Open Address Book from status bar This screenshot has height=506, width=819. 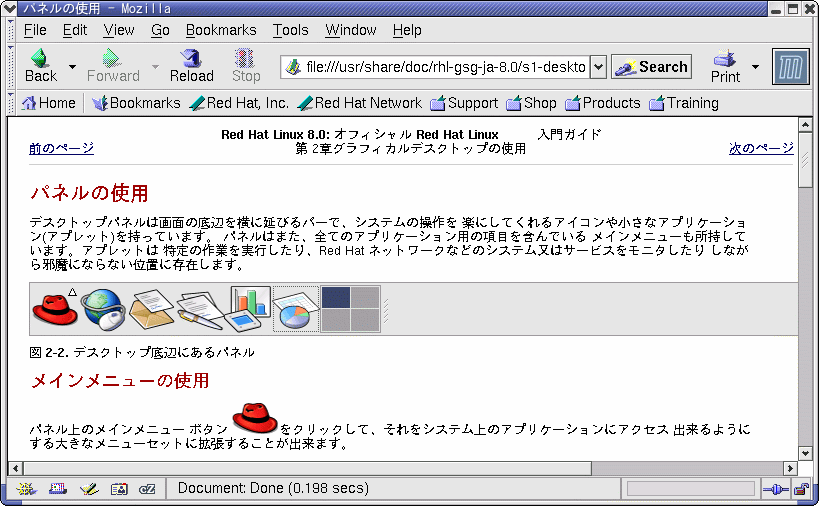pyautogui.click(x=119, y=489)
